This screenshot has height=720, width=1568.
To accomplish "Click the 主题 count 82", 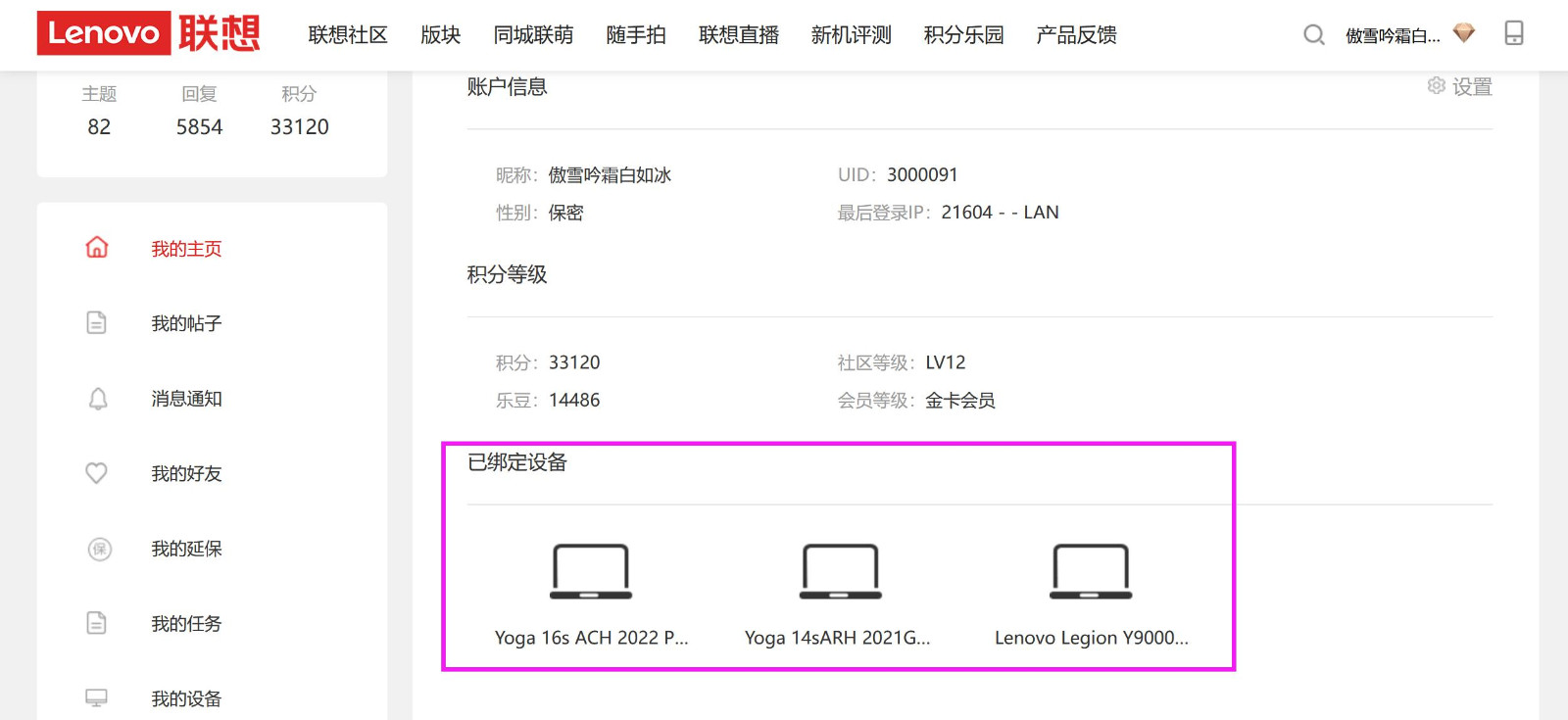I will tap(99, 126).
